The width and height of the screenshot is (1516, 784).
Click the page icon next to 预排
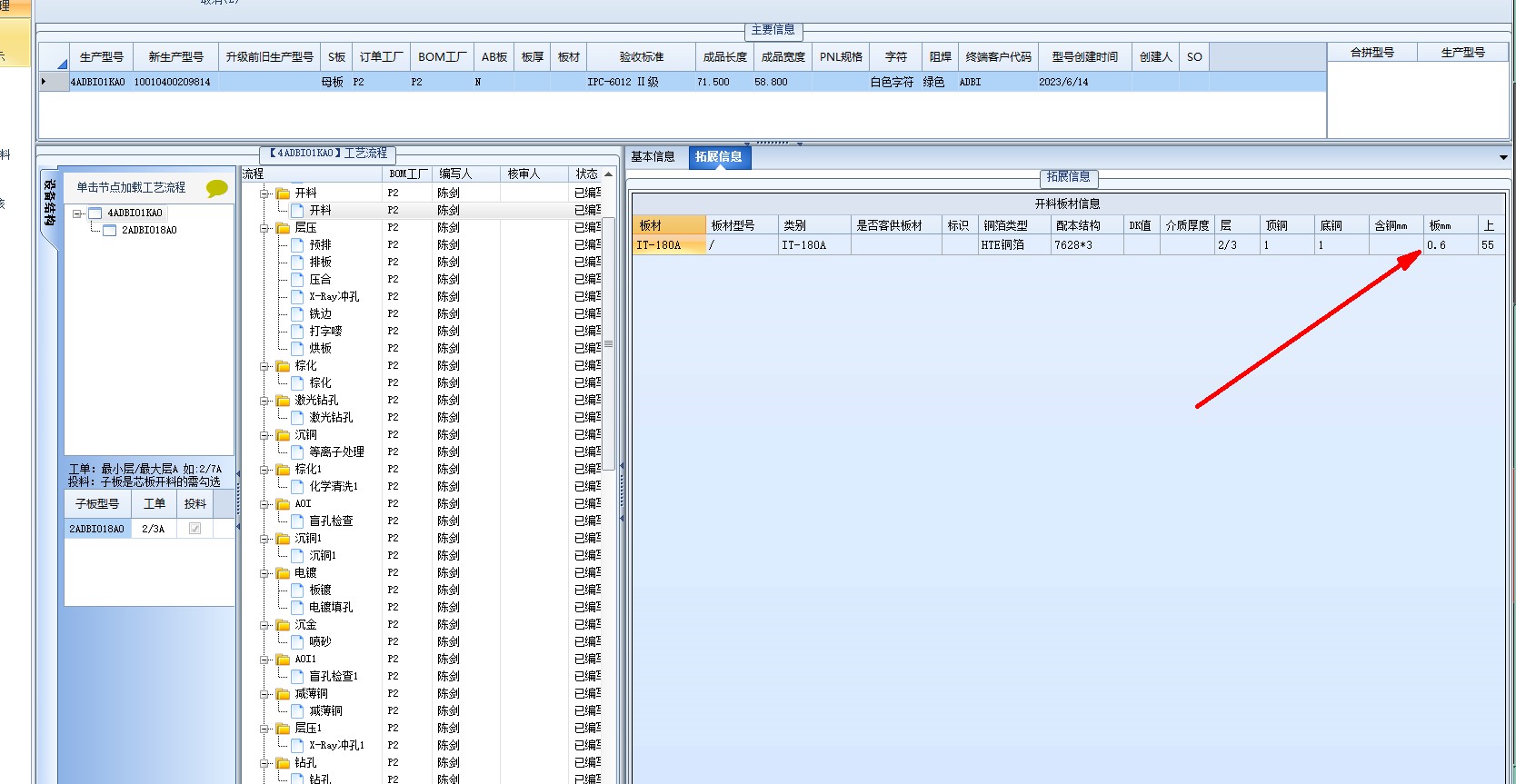[x=297, y=245]
